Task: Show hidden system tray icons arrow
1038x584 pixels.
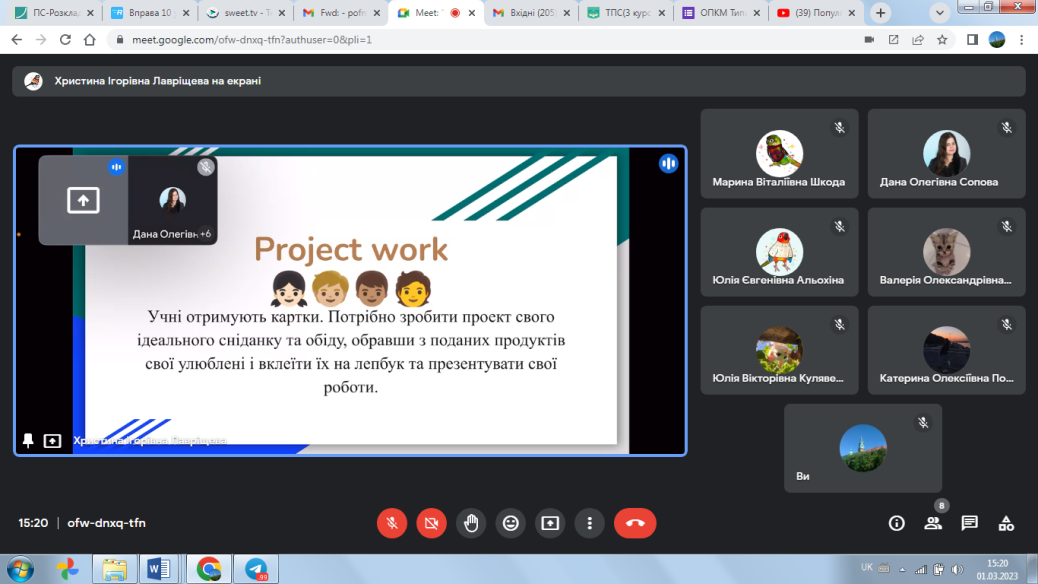Action: [x=902, y=569]
